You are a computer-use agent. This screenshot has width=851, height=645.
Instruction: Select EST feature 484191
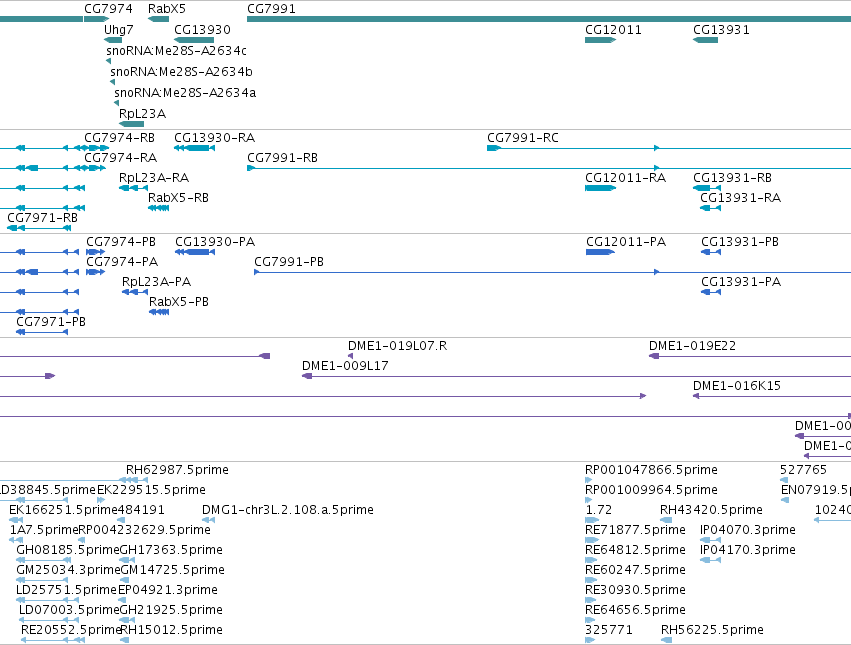tap(141, 510)
